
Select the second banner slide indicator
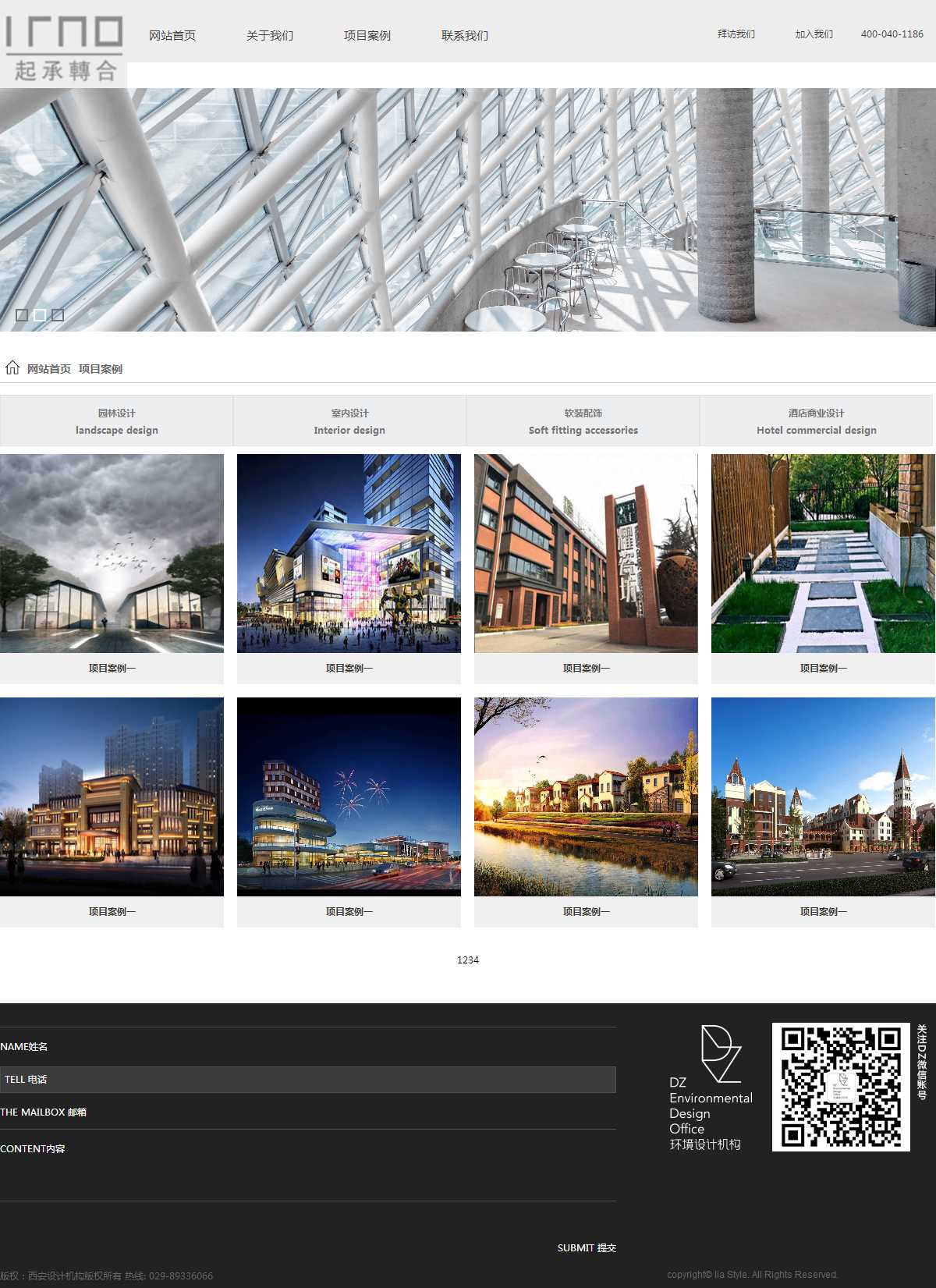40,315
